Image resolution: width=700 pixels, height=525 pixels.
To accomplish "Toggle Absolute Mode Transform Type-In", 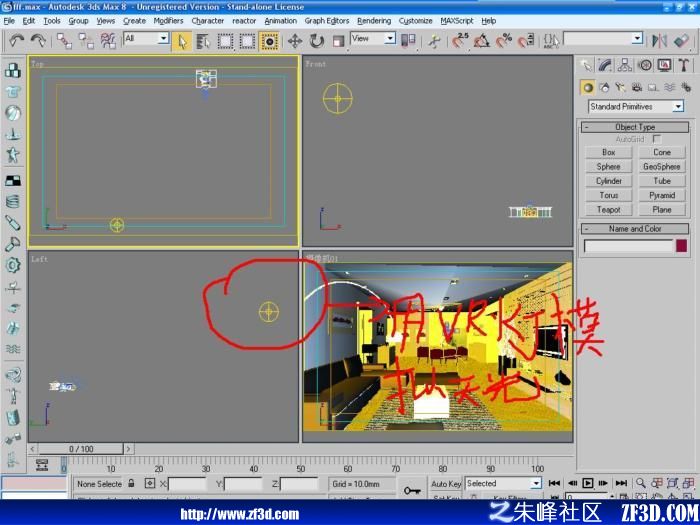I will pos(150,483).
